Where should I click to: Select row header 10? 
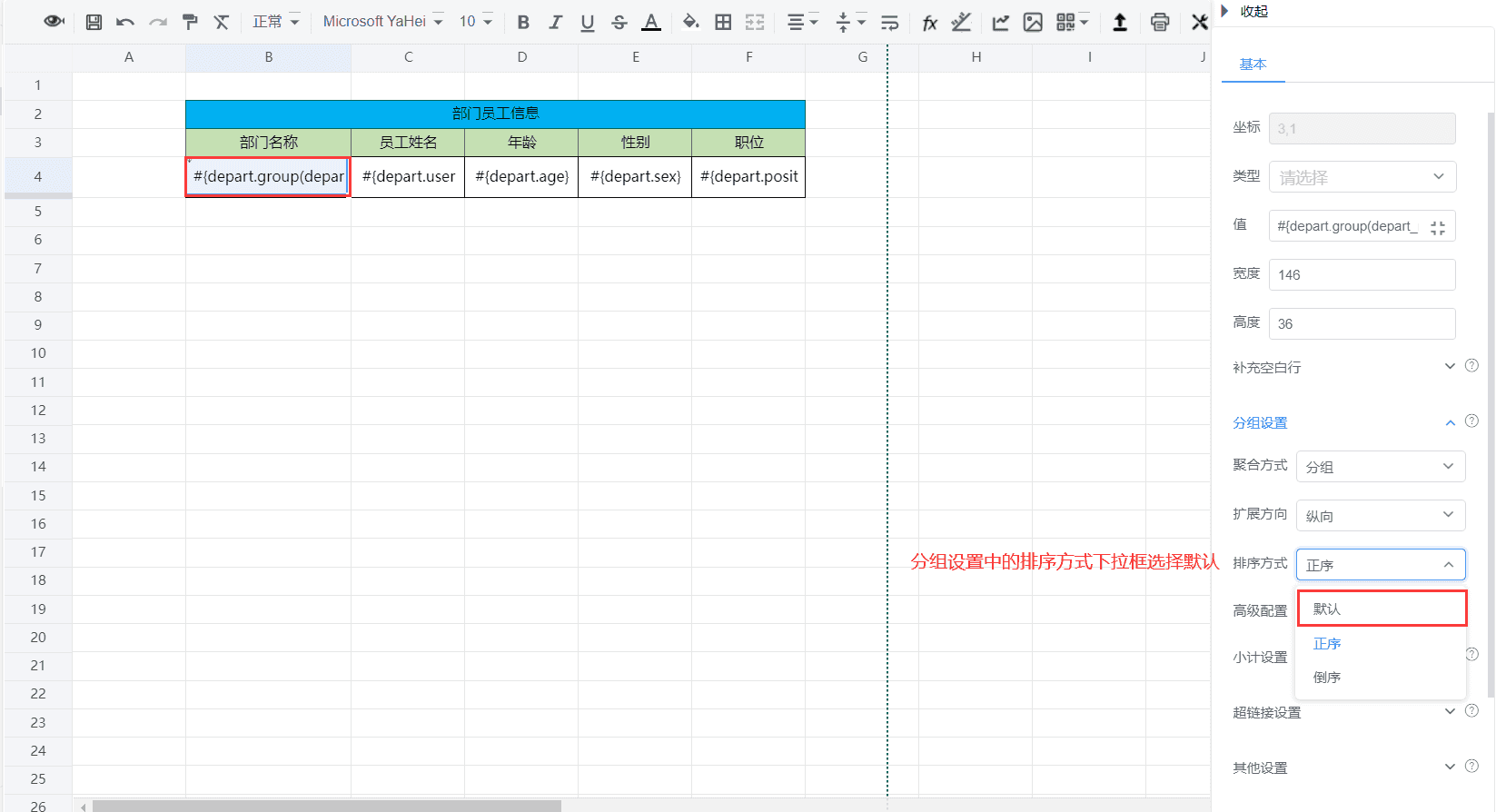[x=38, y=352]
